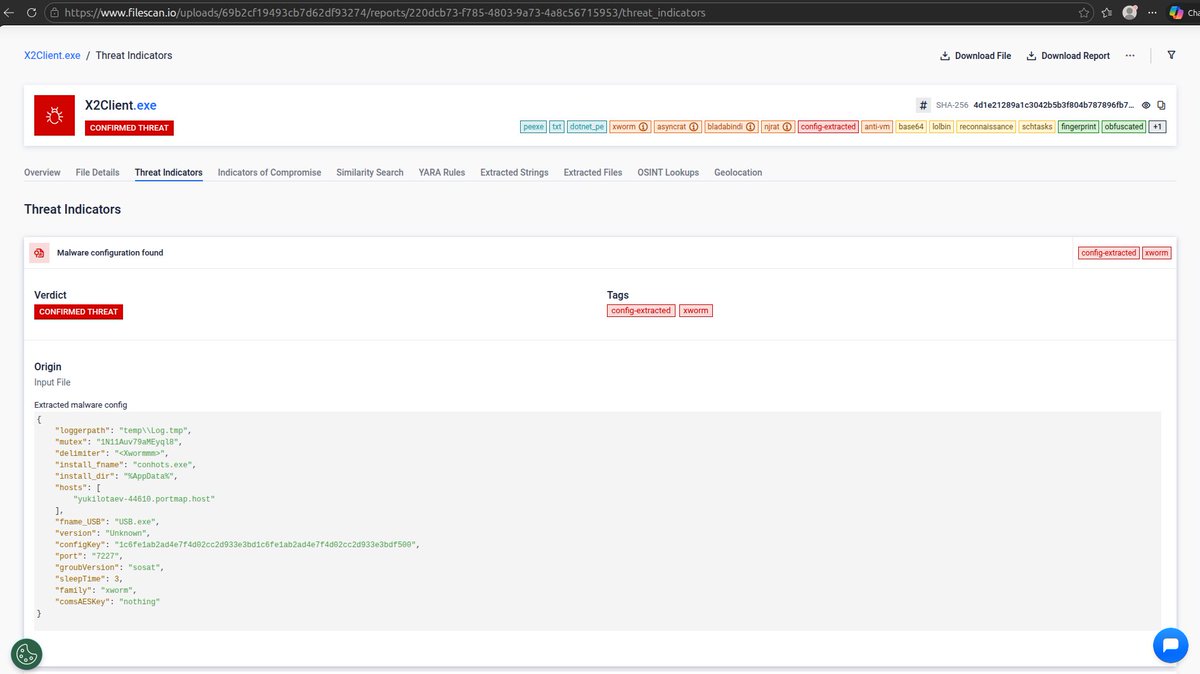Click the configKey hex string value
This screenshot has height=674, width=1200.
pos(266,544)
